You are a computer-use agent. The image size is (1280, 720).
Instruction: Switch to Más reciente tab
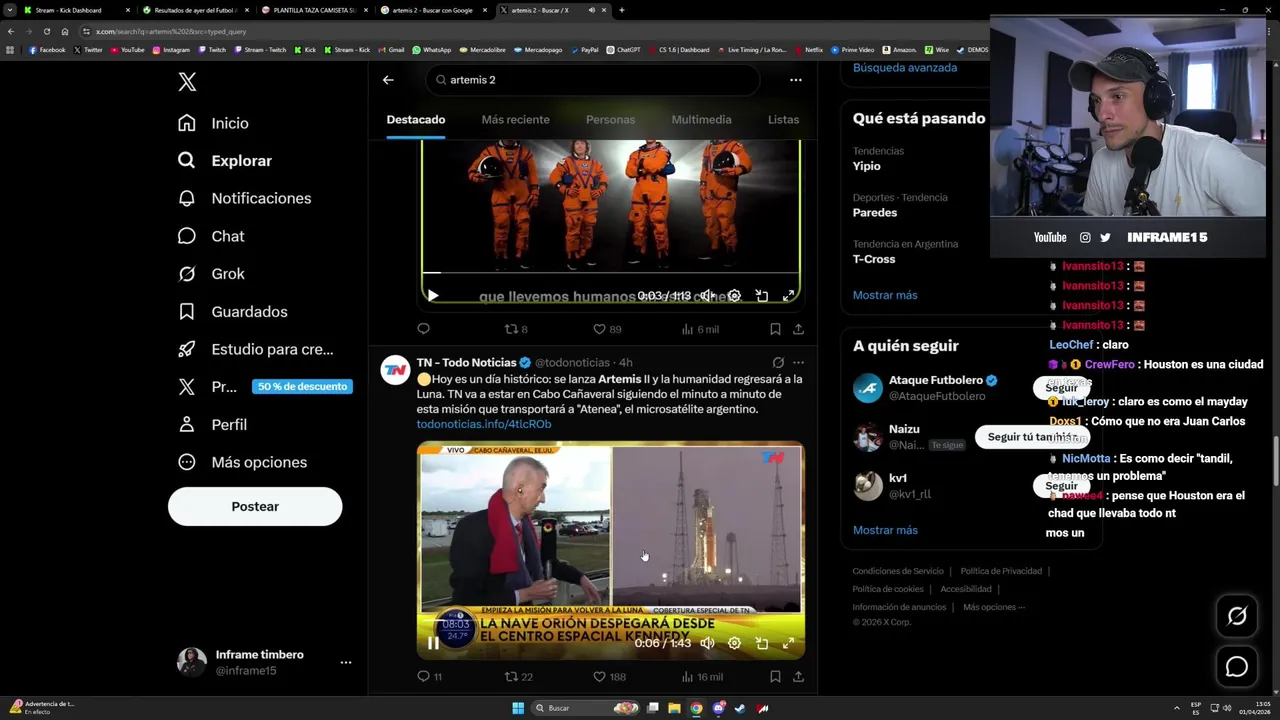pos(515,120)
